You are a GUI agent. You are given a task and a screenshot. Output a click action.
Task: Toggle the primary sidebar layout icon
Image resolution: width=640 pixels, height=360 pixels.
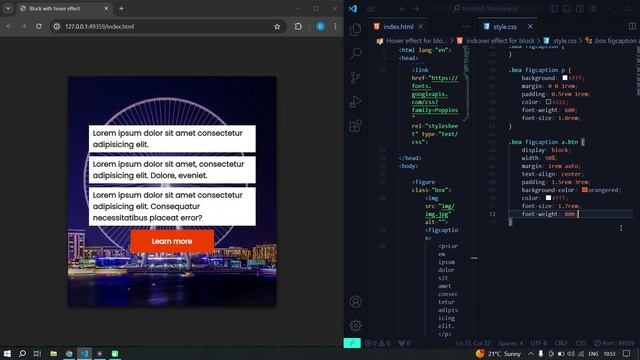pos(553,8)
